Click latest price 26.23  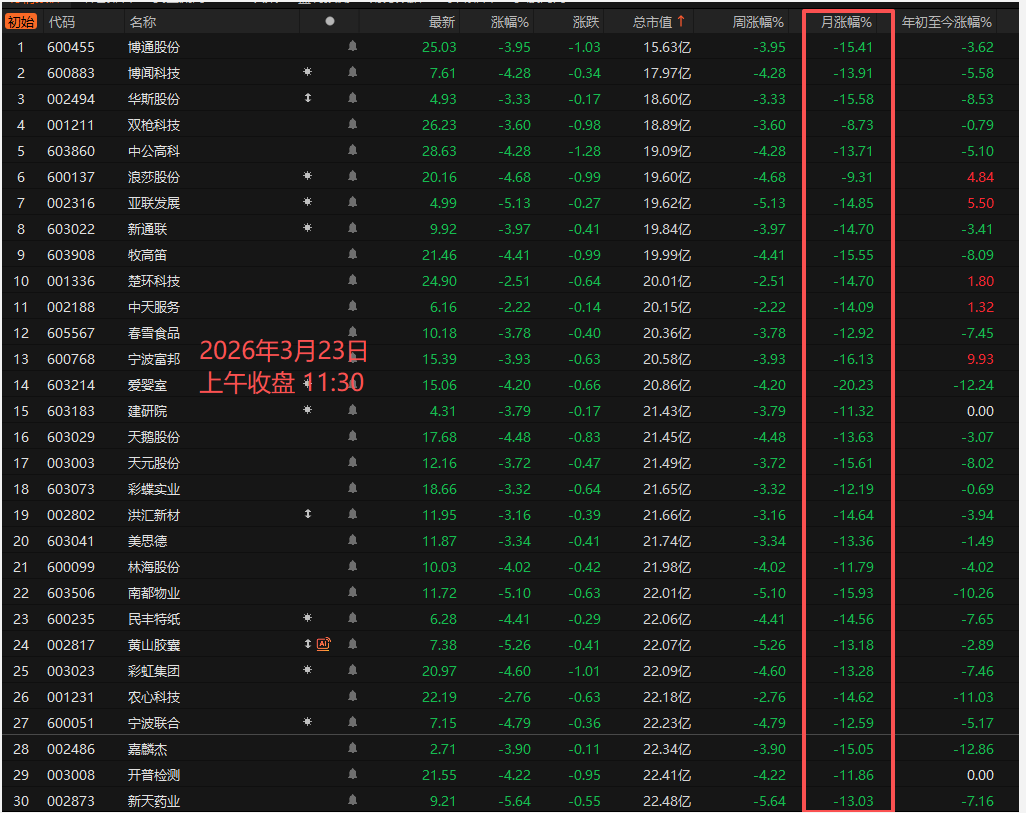[x=439, y=125]
